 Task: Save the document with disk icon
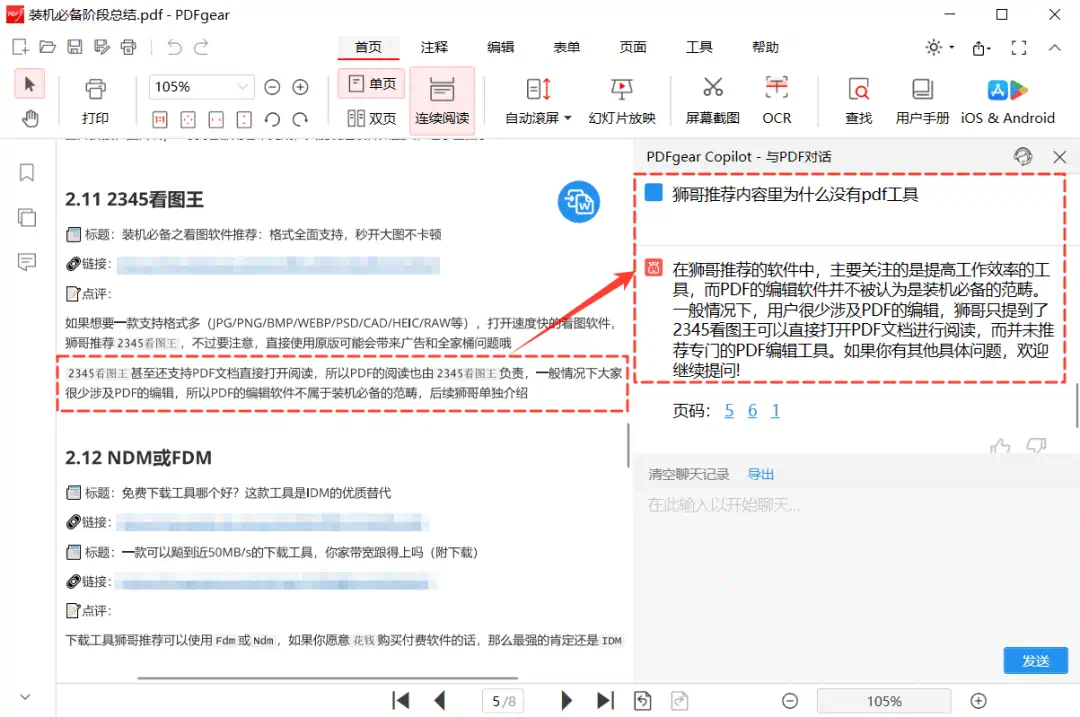(74, 47)
